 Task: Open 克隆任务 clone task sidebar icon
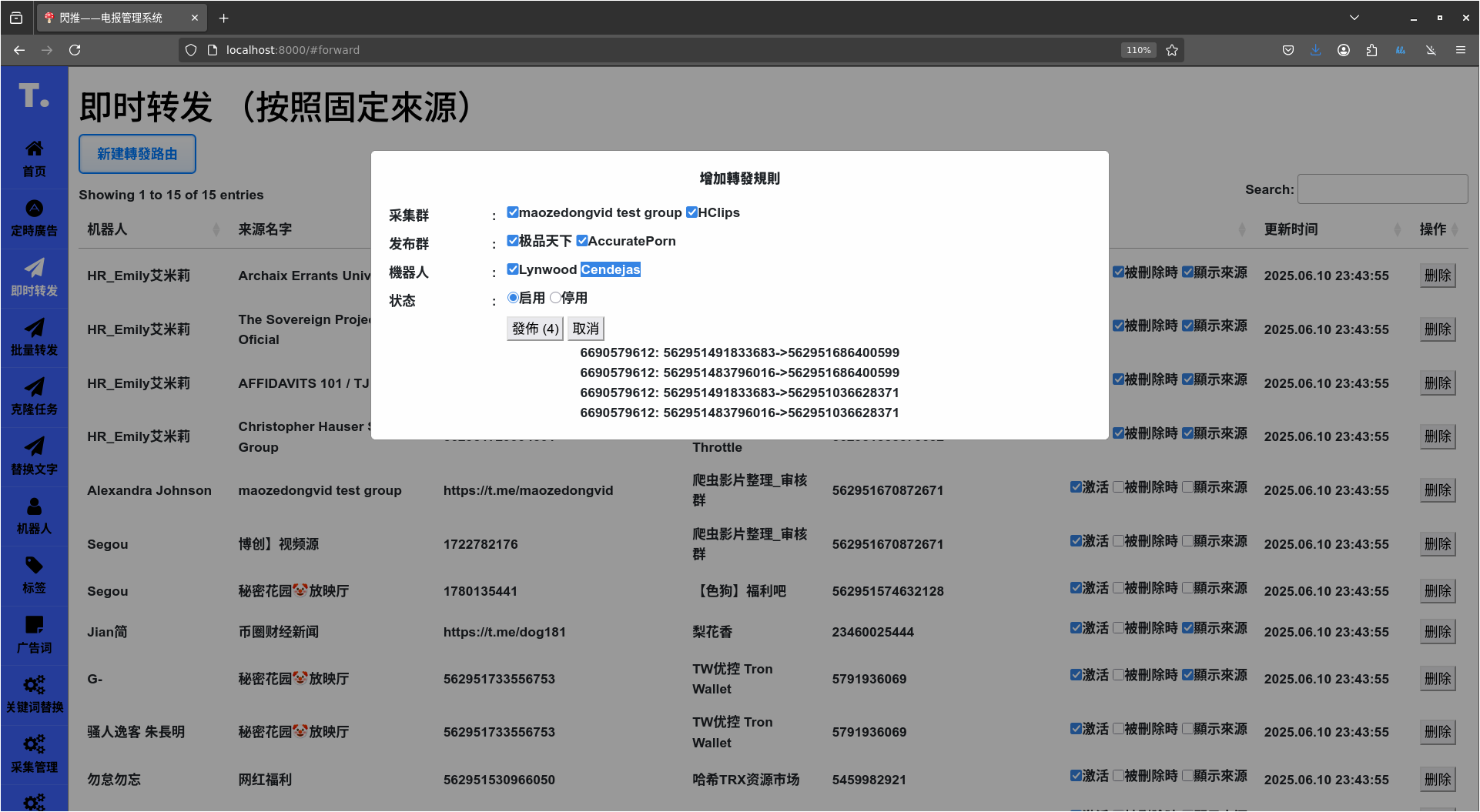[x=34, y=396]
